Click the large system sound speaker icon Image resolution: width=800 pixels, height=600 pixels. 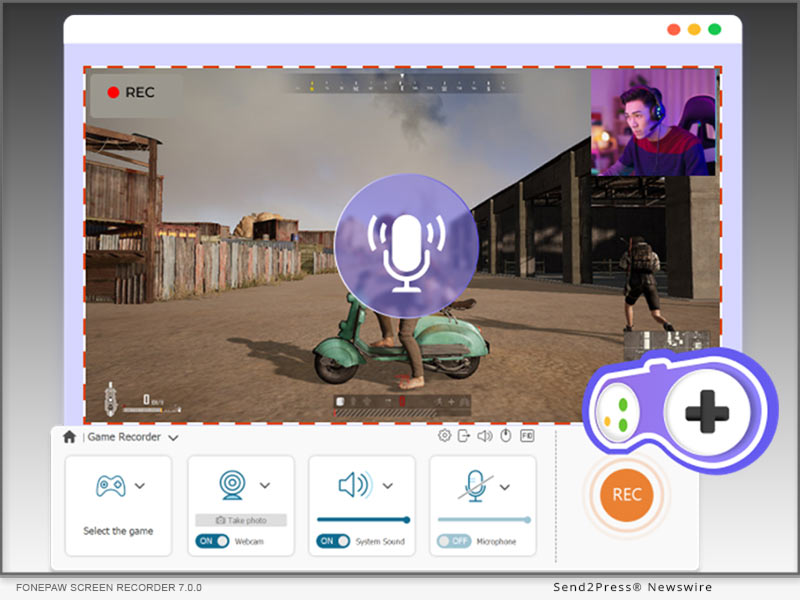[353, 486]
